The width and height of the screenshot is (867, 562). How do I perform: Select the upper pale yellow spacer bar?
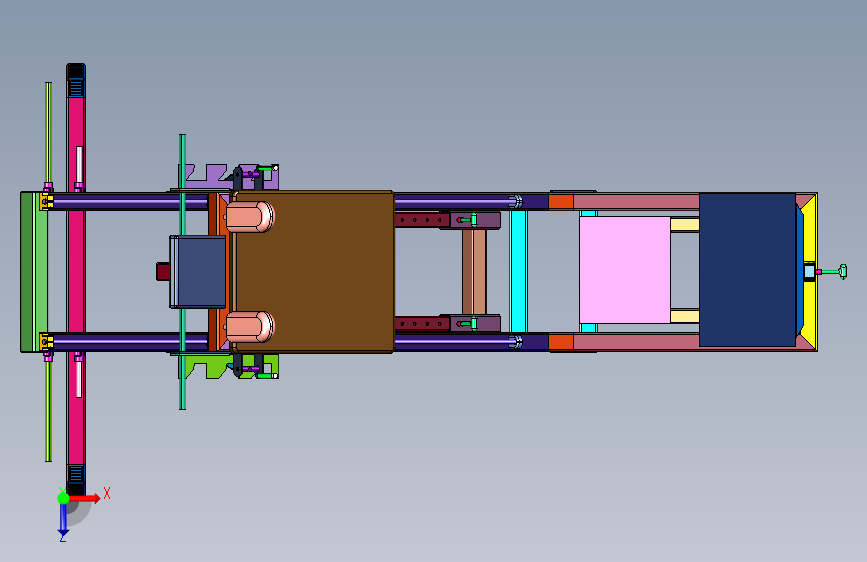685,225
